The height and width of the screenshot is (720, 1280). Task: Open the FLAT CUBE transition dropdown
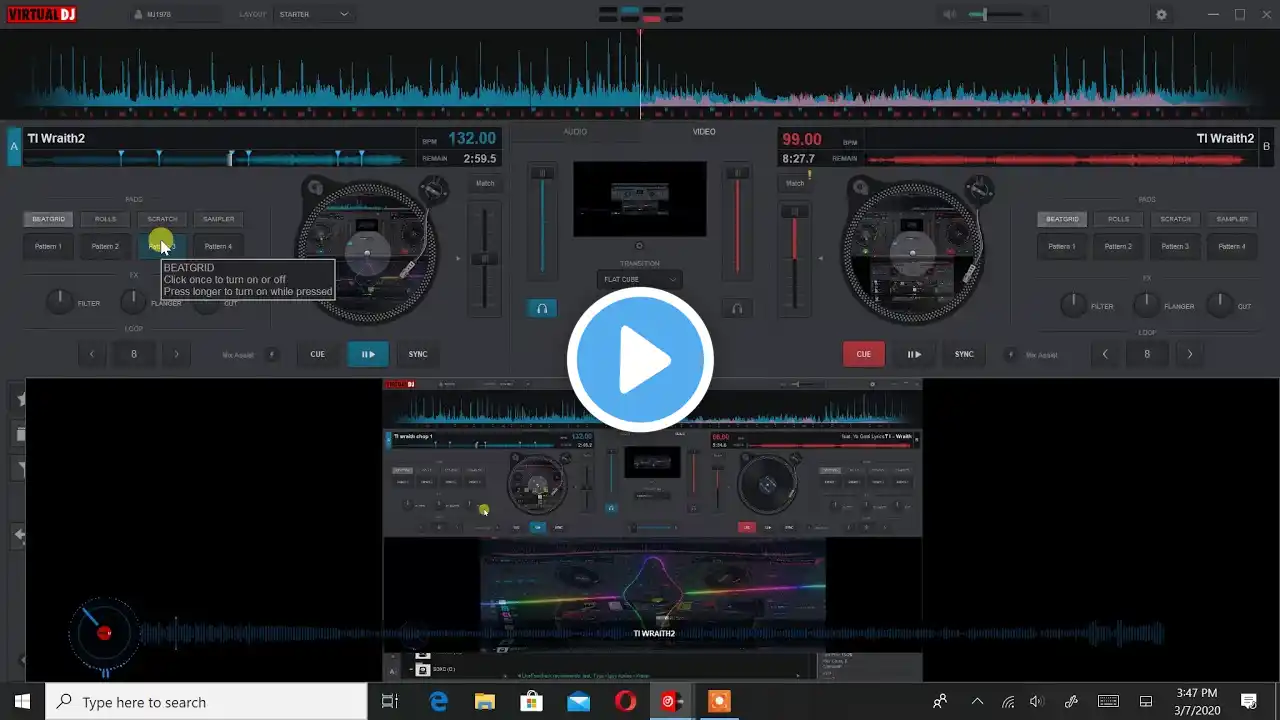pyautogui.click(x=640, y=280)
